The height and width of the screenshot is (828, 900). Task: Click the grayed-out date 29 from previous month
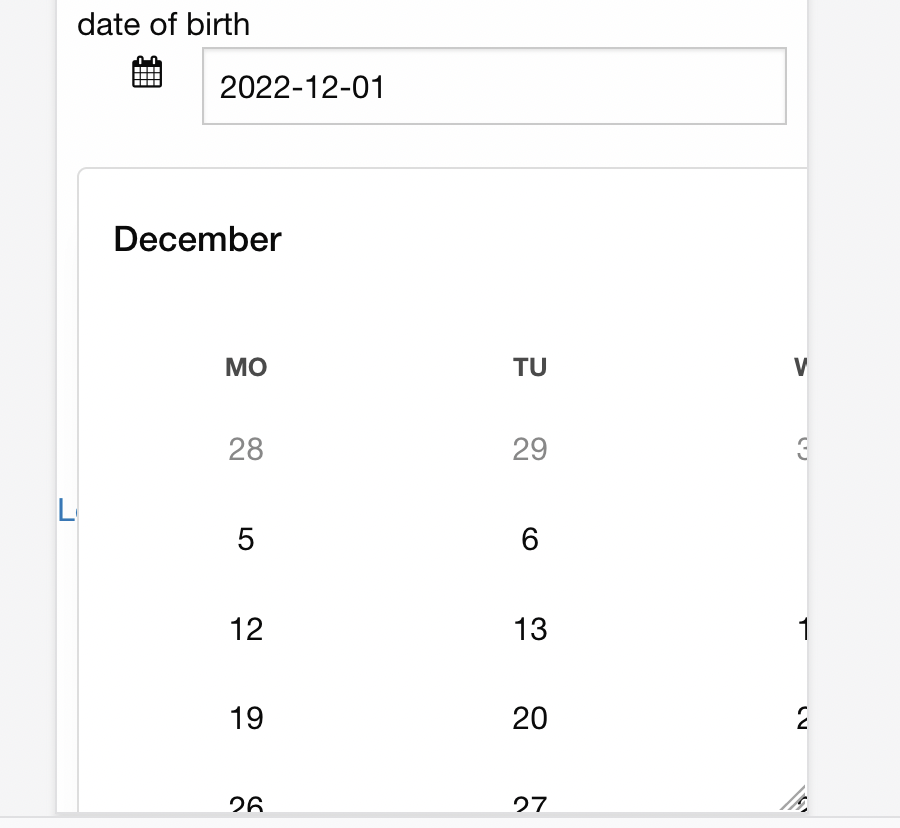530,450
